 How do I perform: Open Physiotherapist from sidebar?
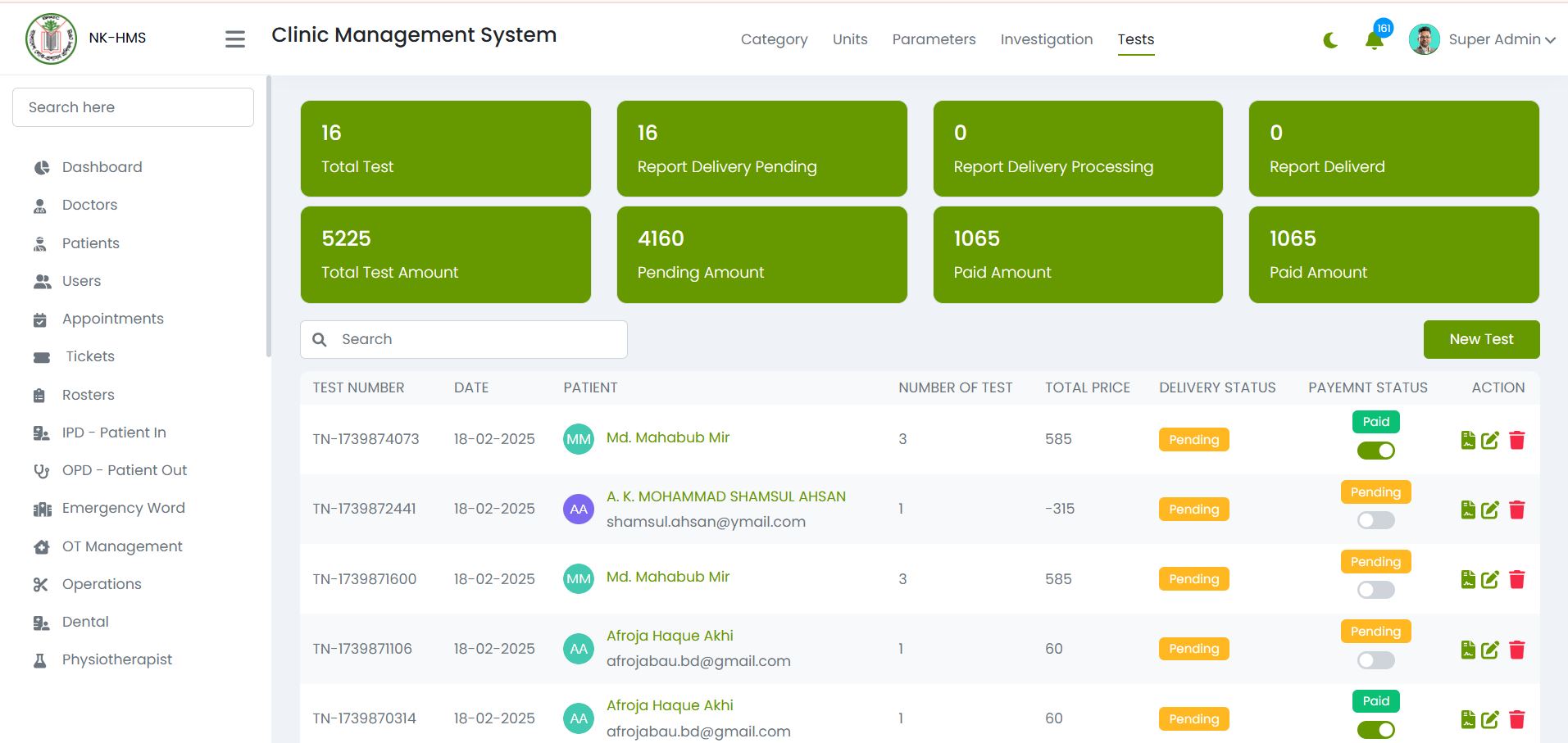click(103, 659)
